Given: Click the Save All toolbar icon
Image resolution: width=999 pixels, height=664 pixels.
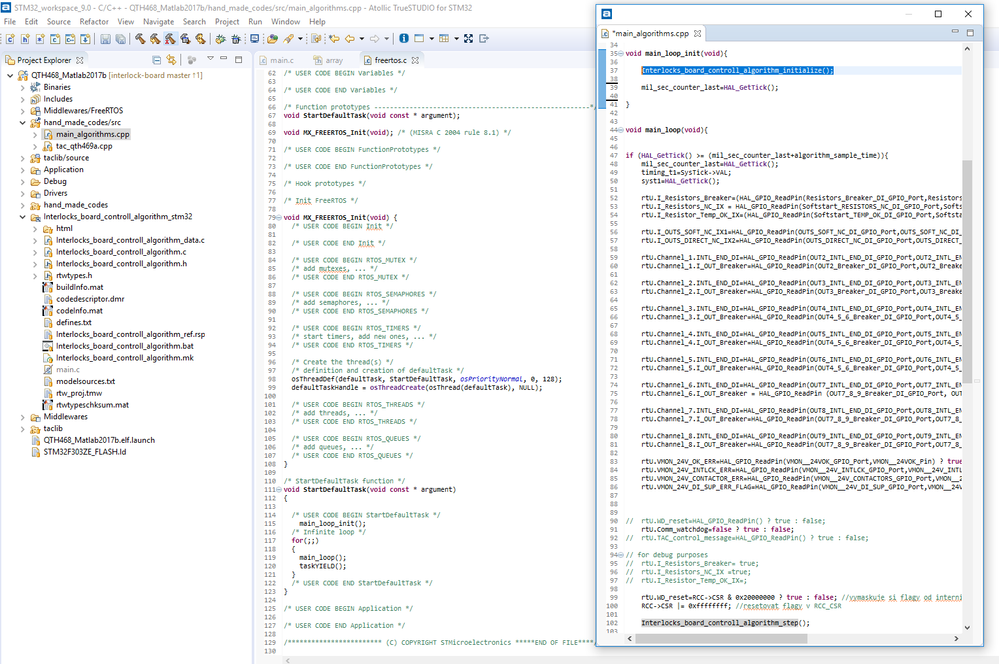Looking at the screenshot, I should tap(120, 39).
